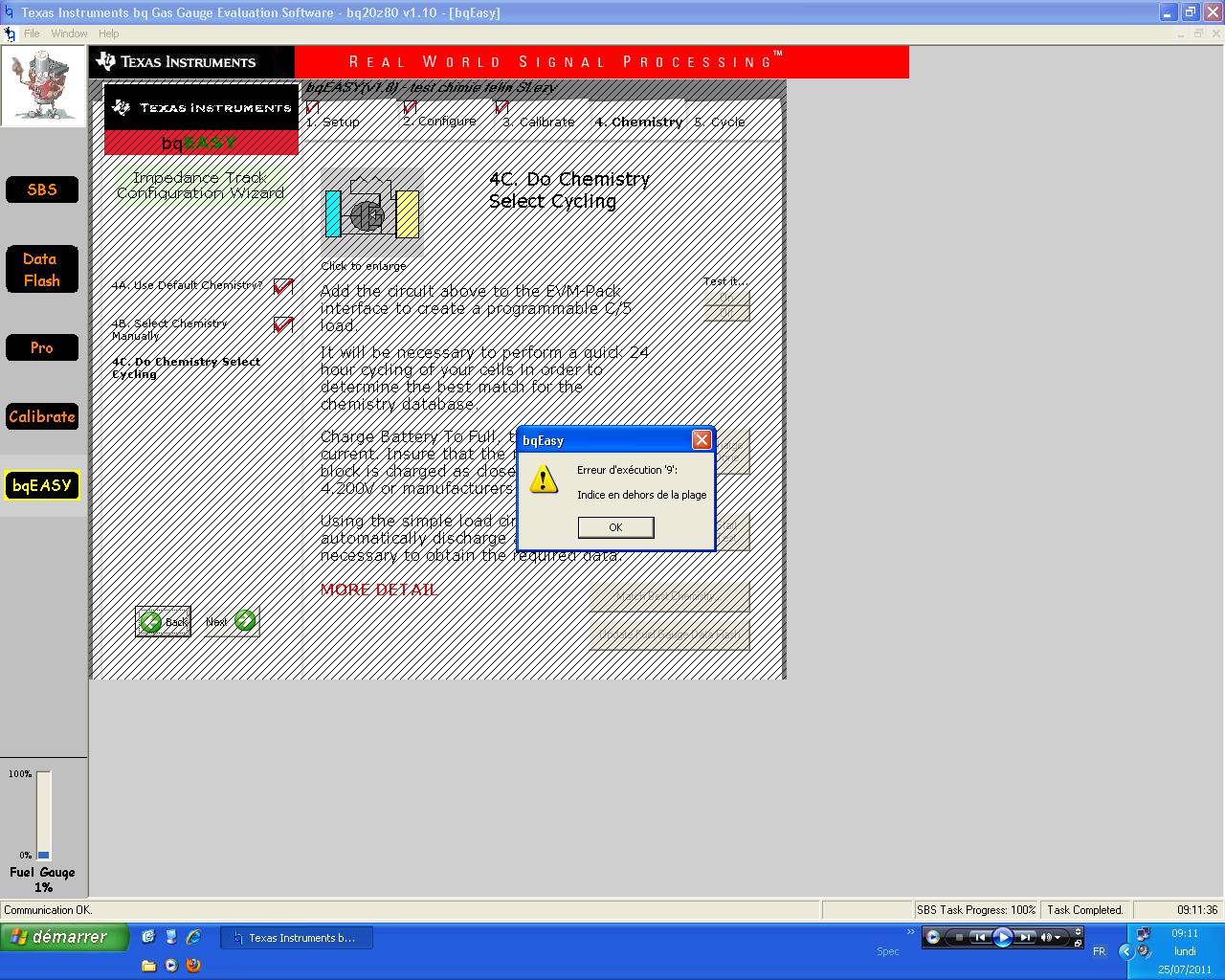Launch Windows Media Player from quick launch
1225x980 pixels.
171,965
